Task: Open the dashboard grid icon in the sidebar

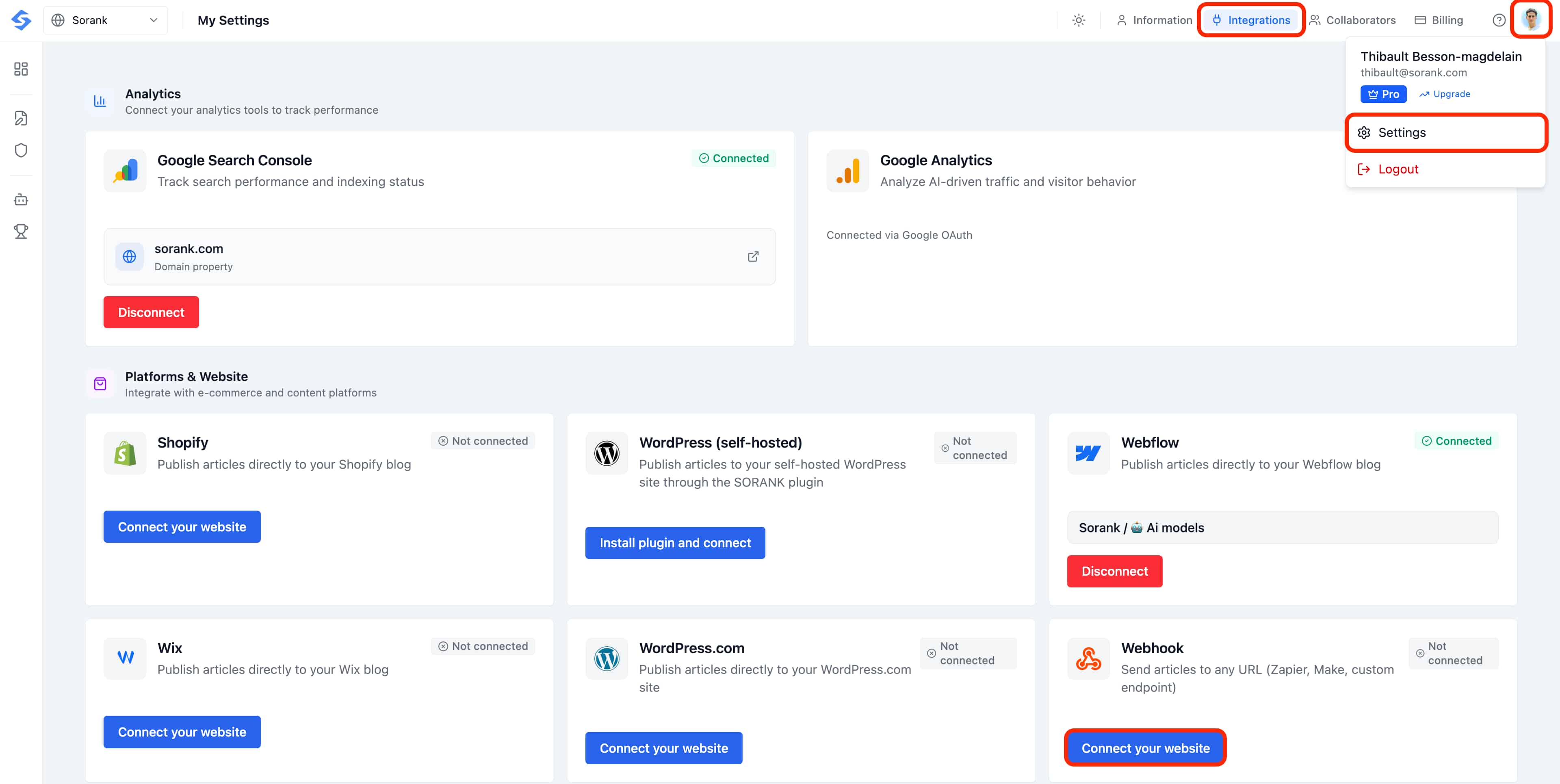Action: 21,69
